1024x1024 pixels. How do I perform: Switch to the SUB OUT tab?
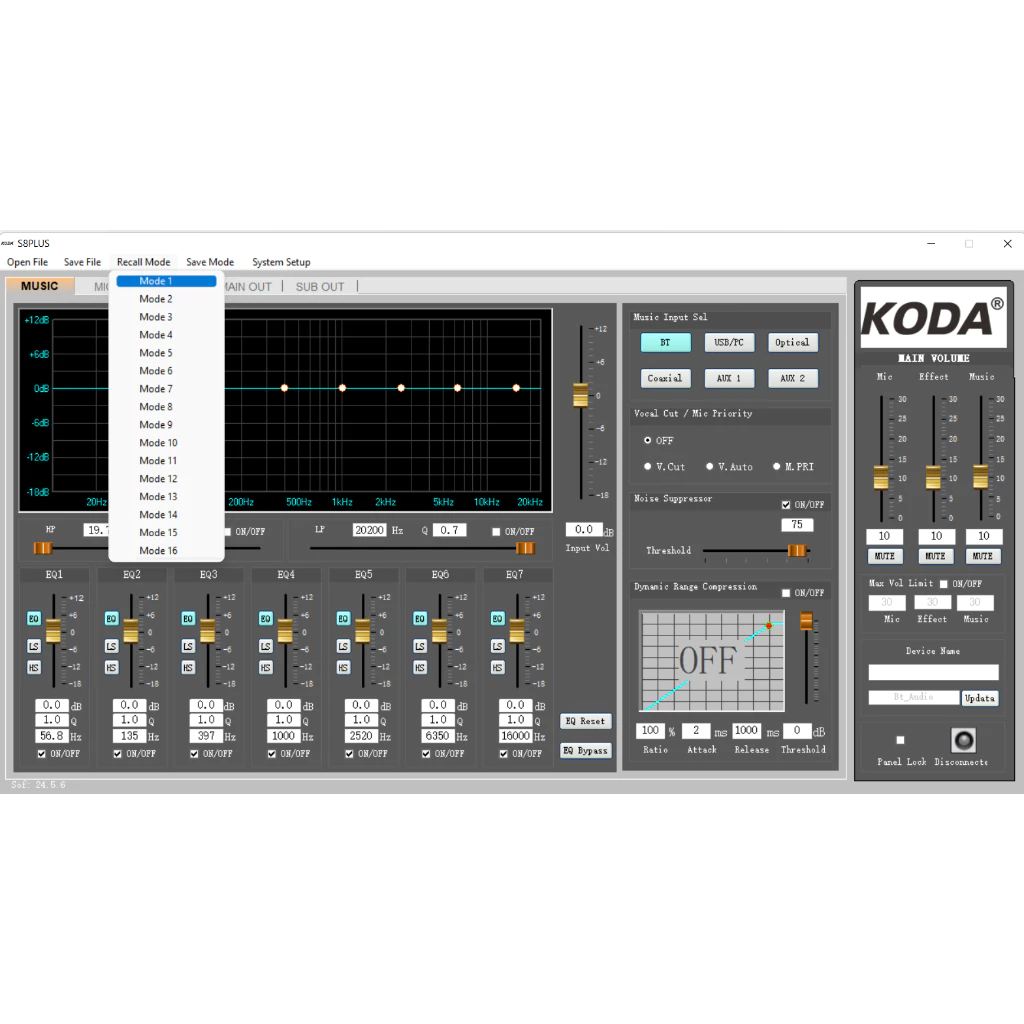click(x=319, y=287)
